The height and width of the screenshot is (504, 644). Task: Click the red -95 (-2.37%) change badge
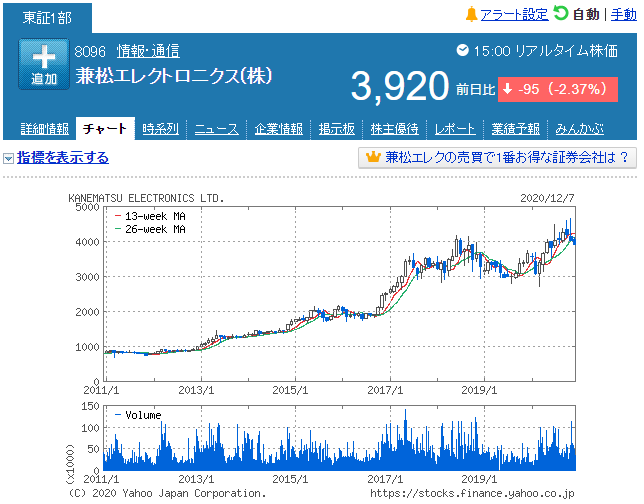pos(558,89)
